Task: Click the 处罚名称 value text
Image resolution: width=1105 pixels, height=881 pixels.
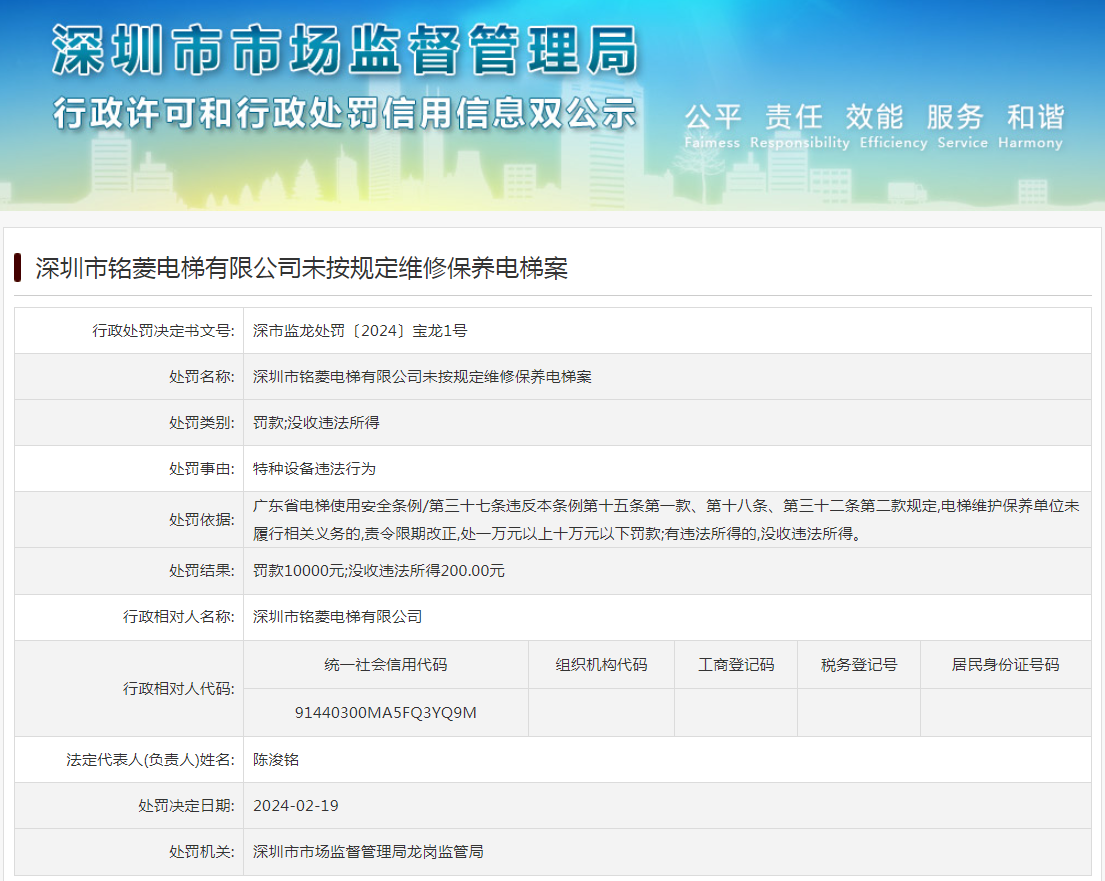Action: pos(422,377)
